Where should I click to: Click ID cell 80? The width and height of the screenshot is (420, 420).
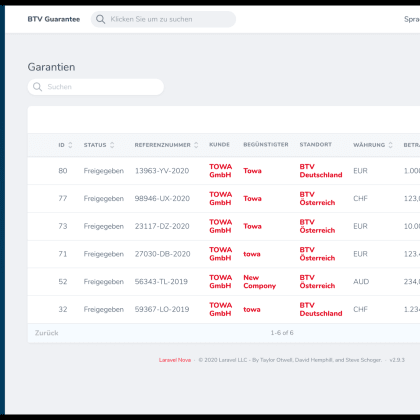[63, 171]
